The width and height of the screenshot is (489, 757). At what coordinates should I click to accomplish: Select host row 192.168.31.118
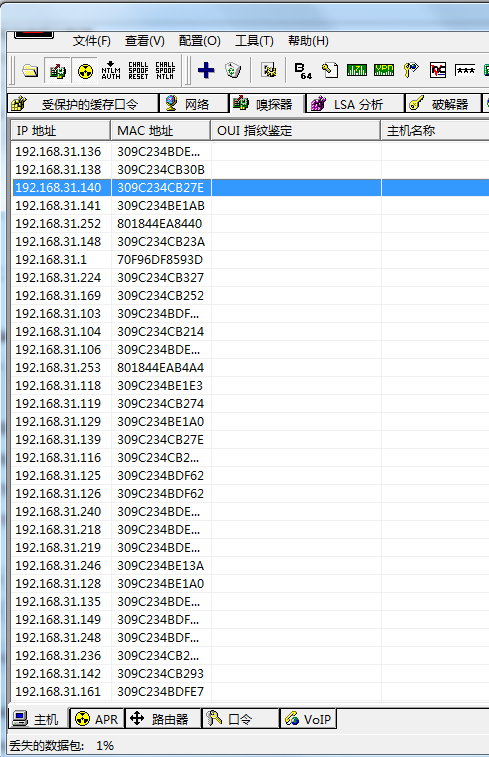[250, 386]
